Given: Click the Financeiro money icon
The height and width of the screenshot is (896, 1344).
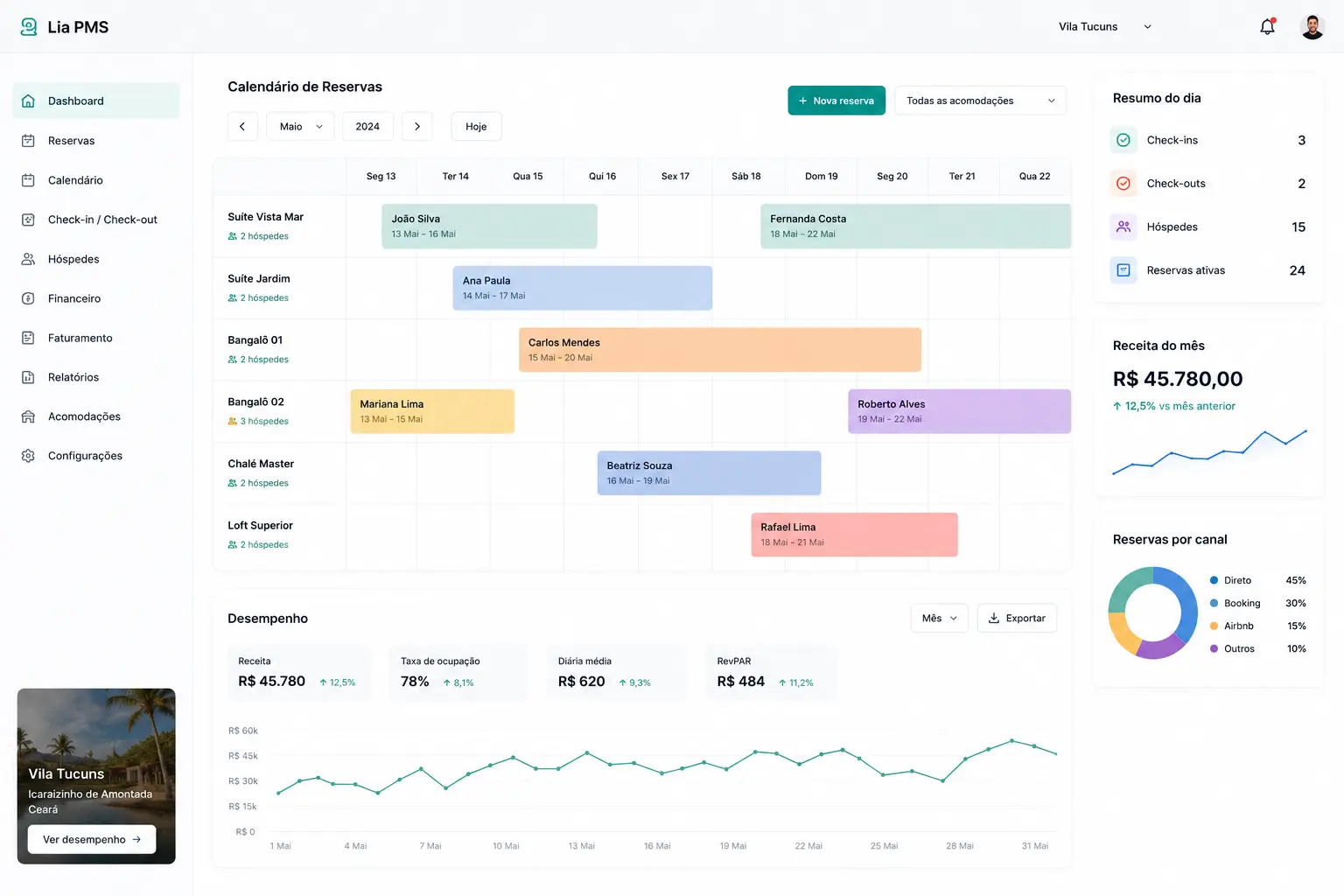Looking at the screenshot, I should 28,298.
